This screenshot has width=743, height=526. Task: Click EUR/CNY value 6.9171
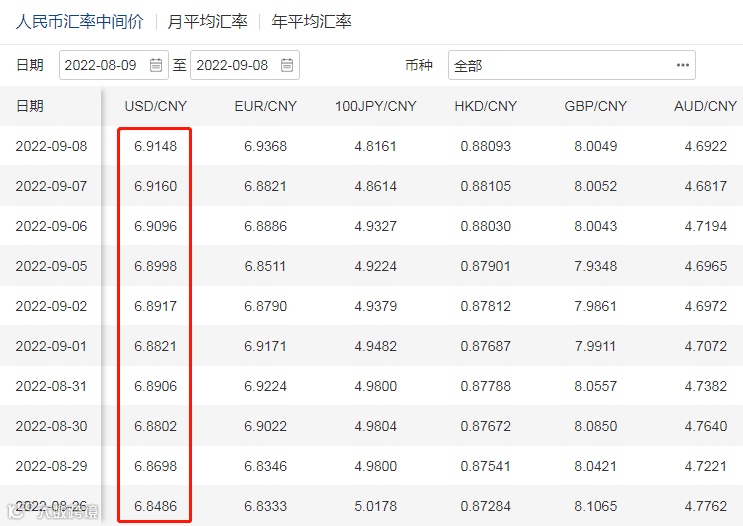tap(265, 346)
